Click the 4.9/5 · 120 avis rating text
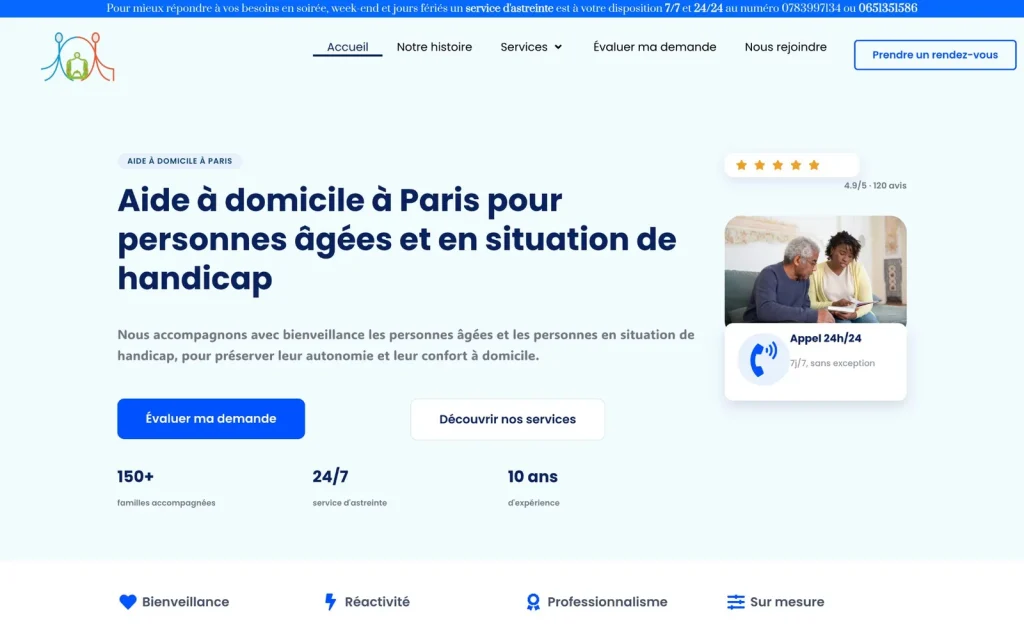 tap(875, 185)
